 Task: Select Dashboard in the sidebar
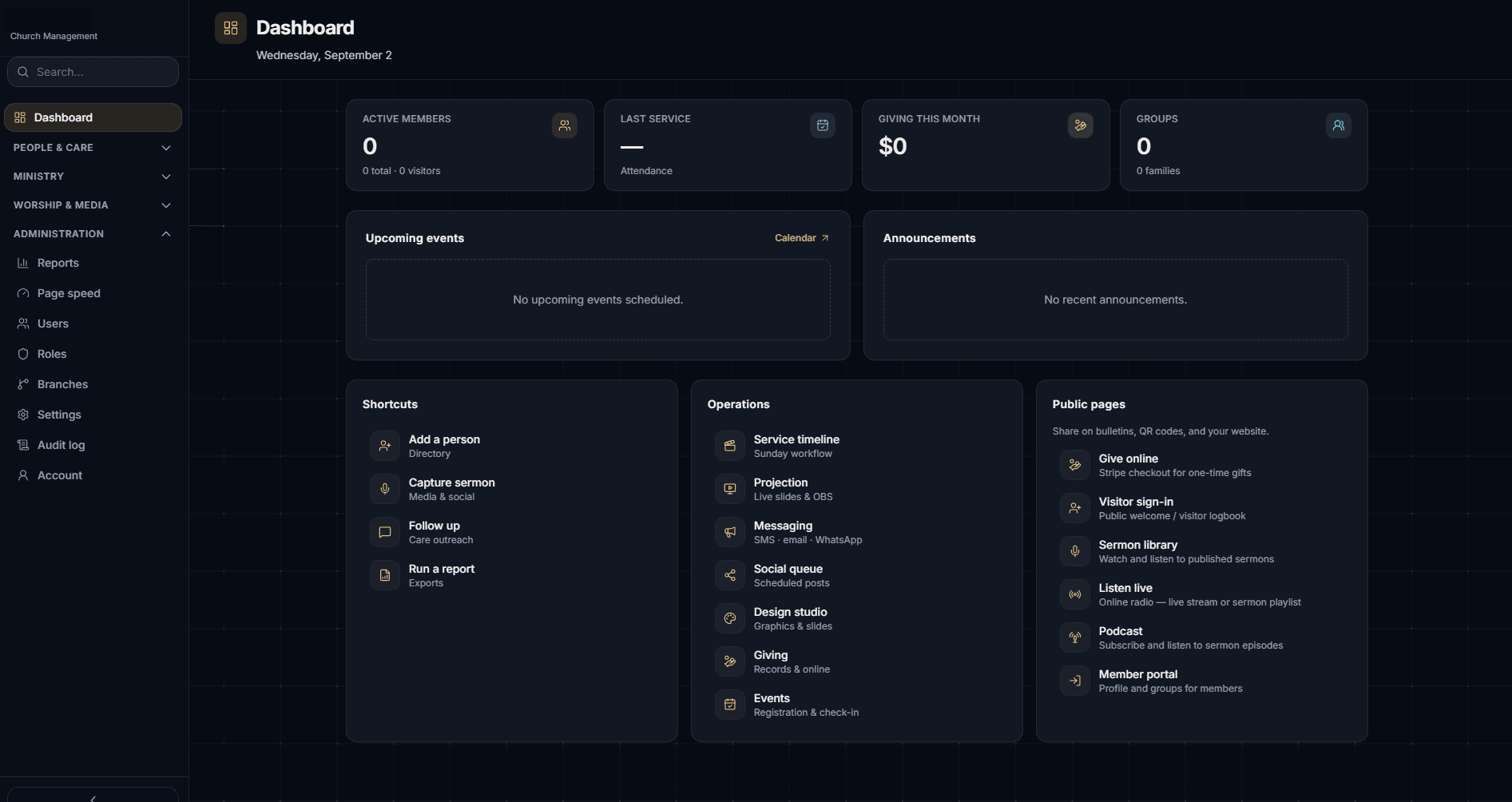(93, 117)
